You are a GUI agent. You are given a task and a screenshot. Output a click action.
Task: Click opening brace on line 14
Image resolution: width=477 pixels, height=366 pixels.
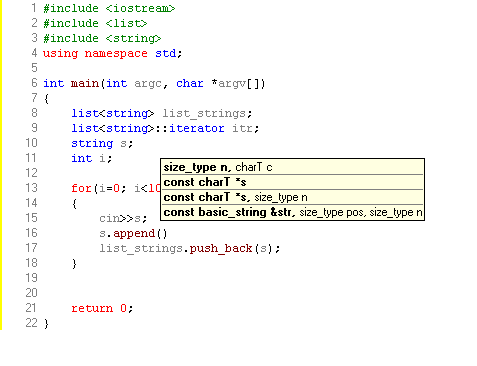pyautogui.click(x=74, y=204)
